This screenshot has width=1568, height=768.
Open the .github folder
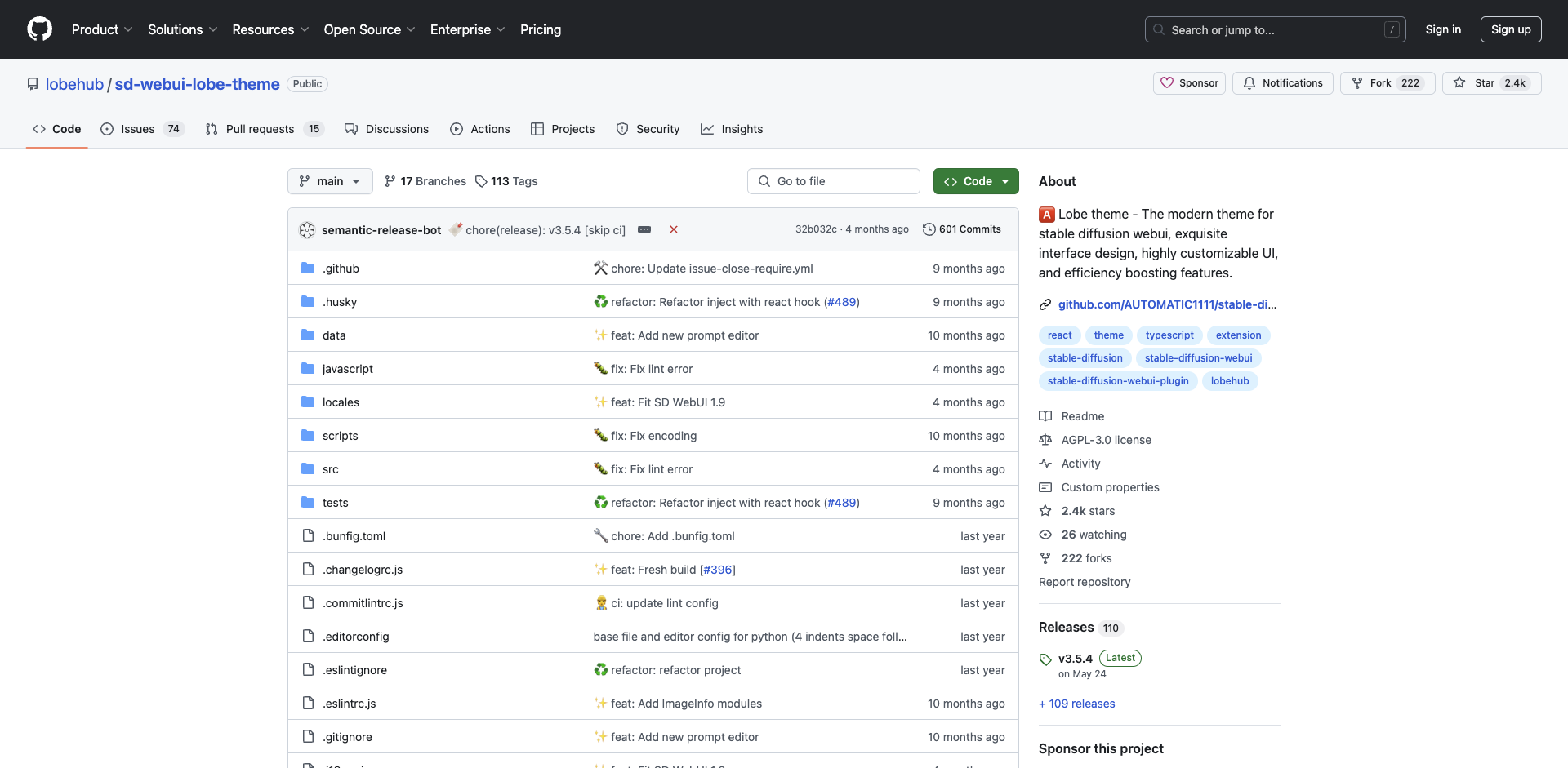(341, 269)
